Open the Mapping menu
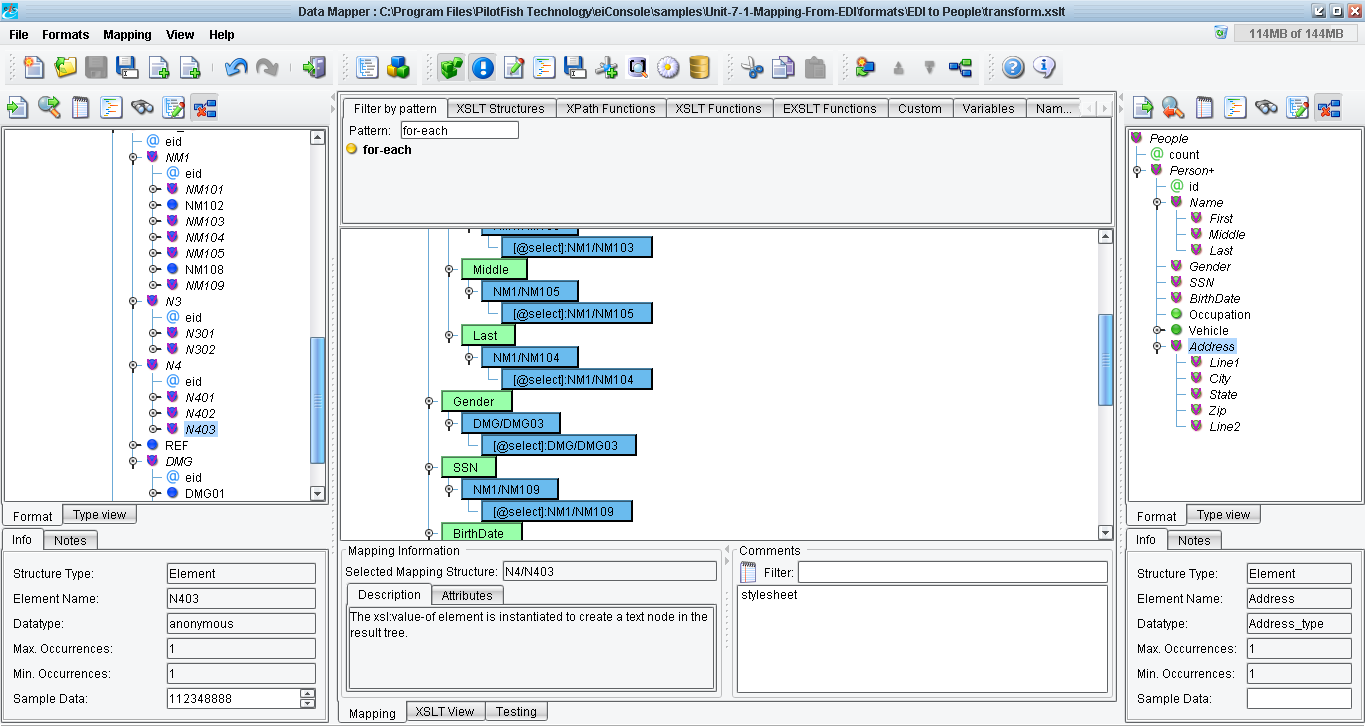The width and height of the screenshot is (1365, 726). [128, 34]
